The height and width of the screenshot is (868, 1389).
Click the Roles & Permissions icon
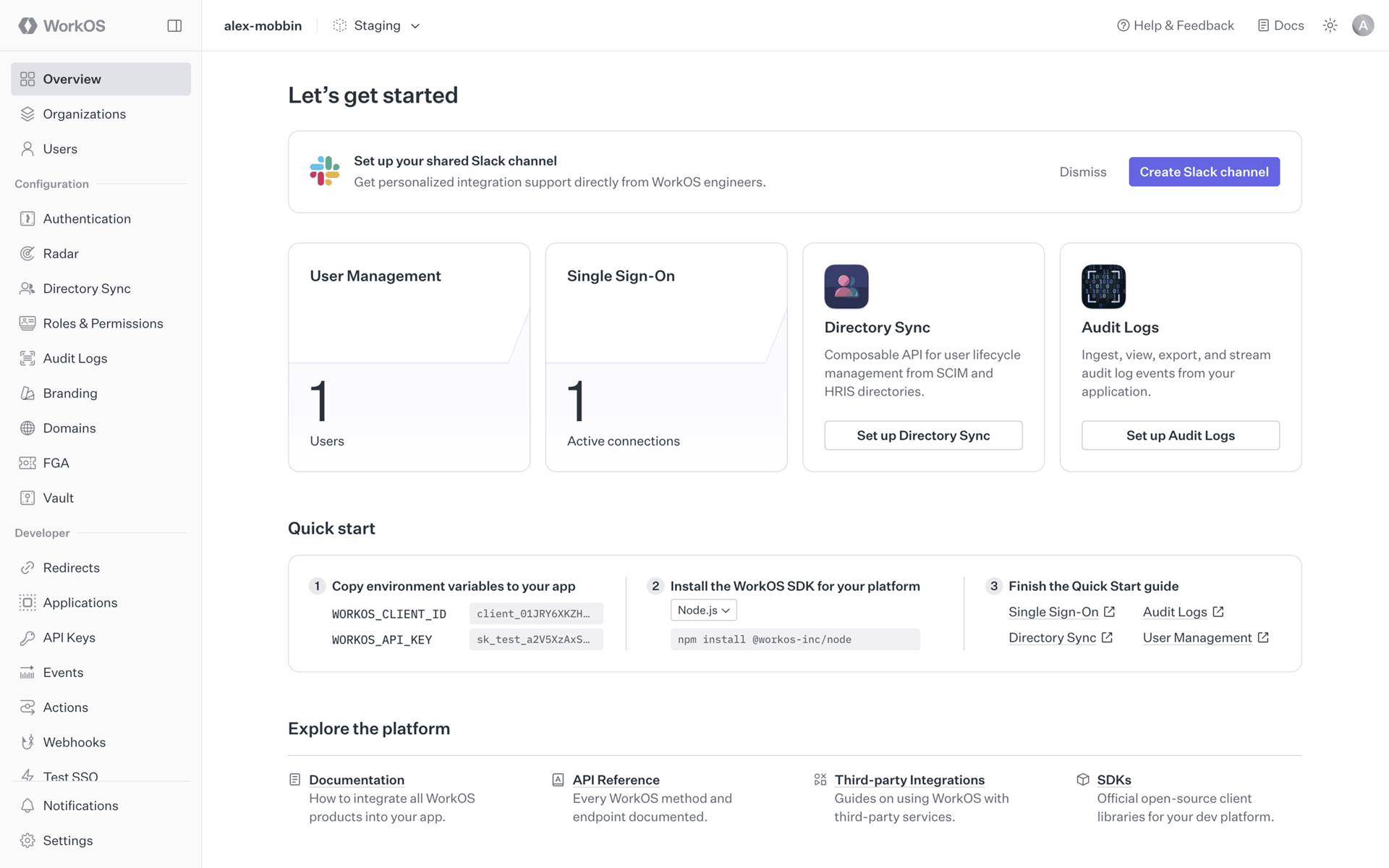[x=27, y=323]
